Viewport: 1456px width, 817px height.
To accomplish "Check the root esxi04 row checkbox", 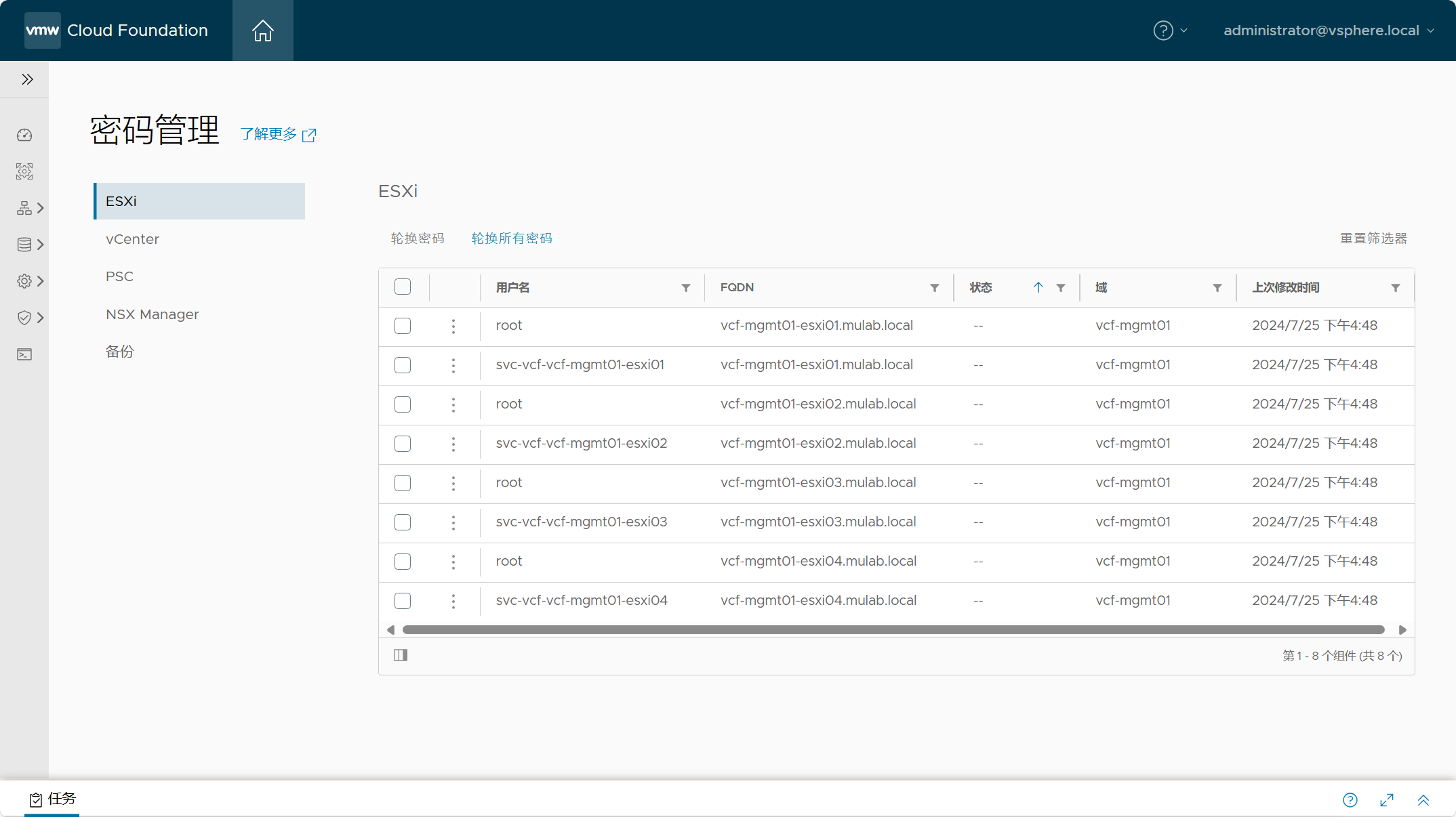I will 403,562.
